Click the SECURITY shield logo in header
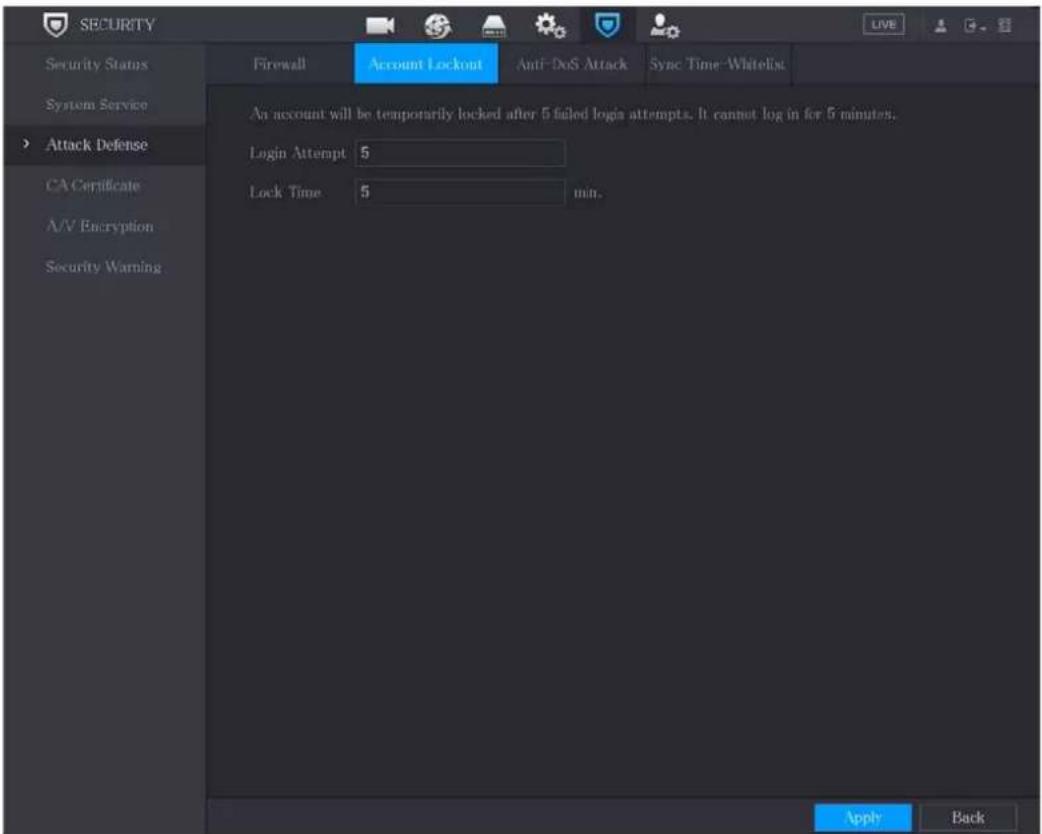The height and width of the screenshot is (834, 1042). click(55, 25)
